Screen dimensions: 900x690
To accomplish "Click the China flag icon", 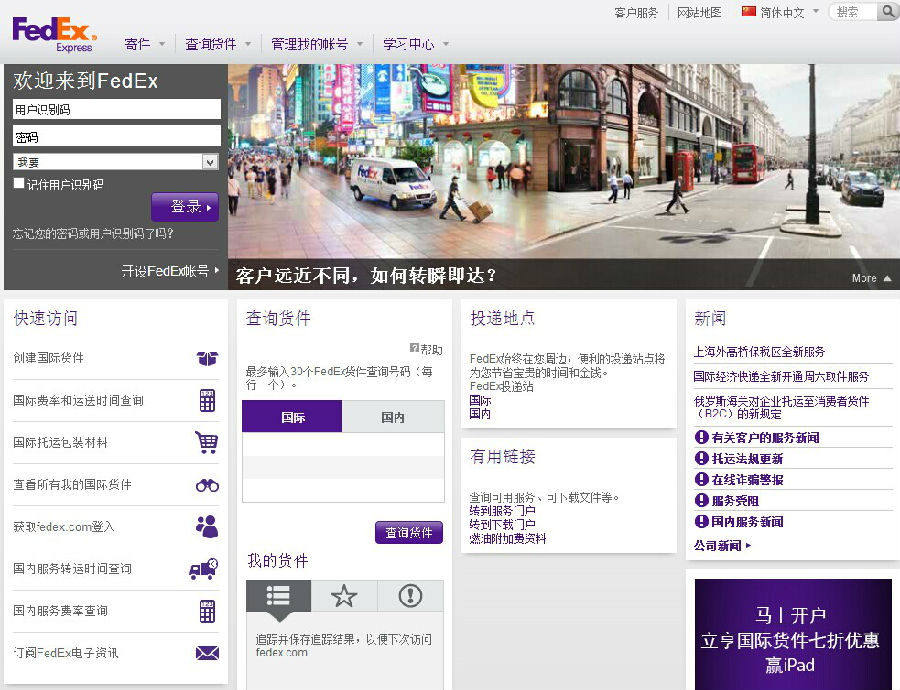I will pos(748,11).
